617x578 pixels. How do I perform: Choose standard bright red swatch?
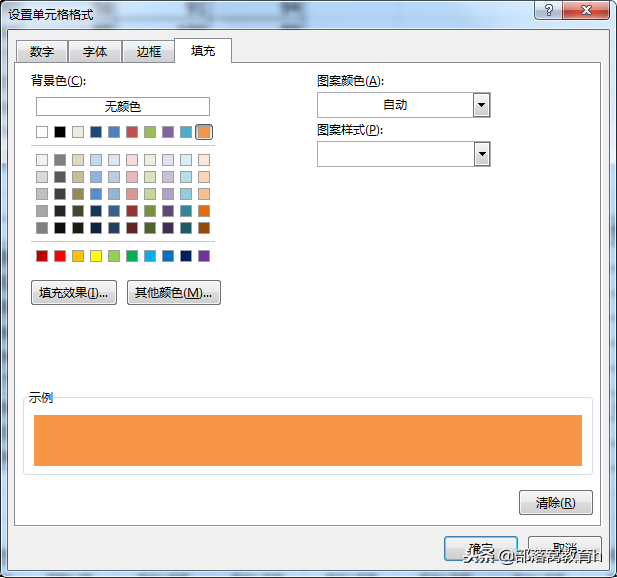60,256
